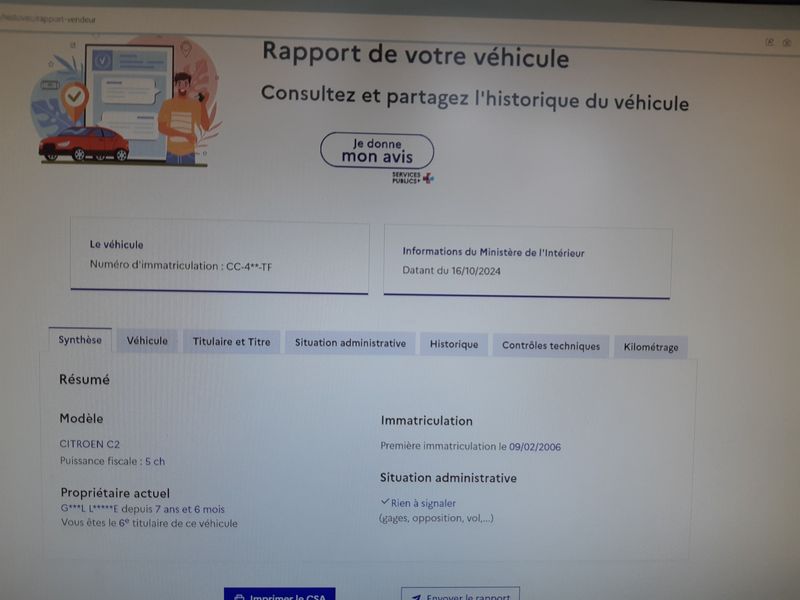800x600 pixels.
Task: Click the Rapport de votre véhicule heading
Action: 415,55
